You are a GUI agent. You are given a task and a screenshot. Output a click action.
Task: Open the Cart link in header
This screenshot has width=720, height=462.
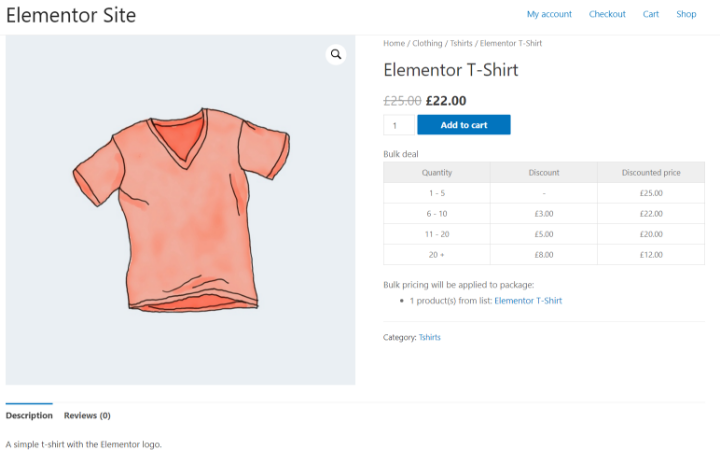click(651, 14)
